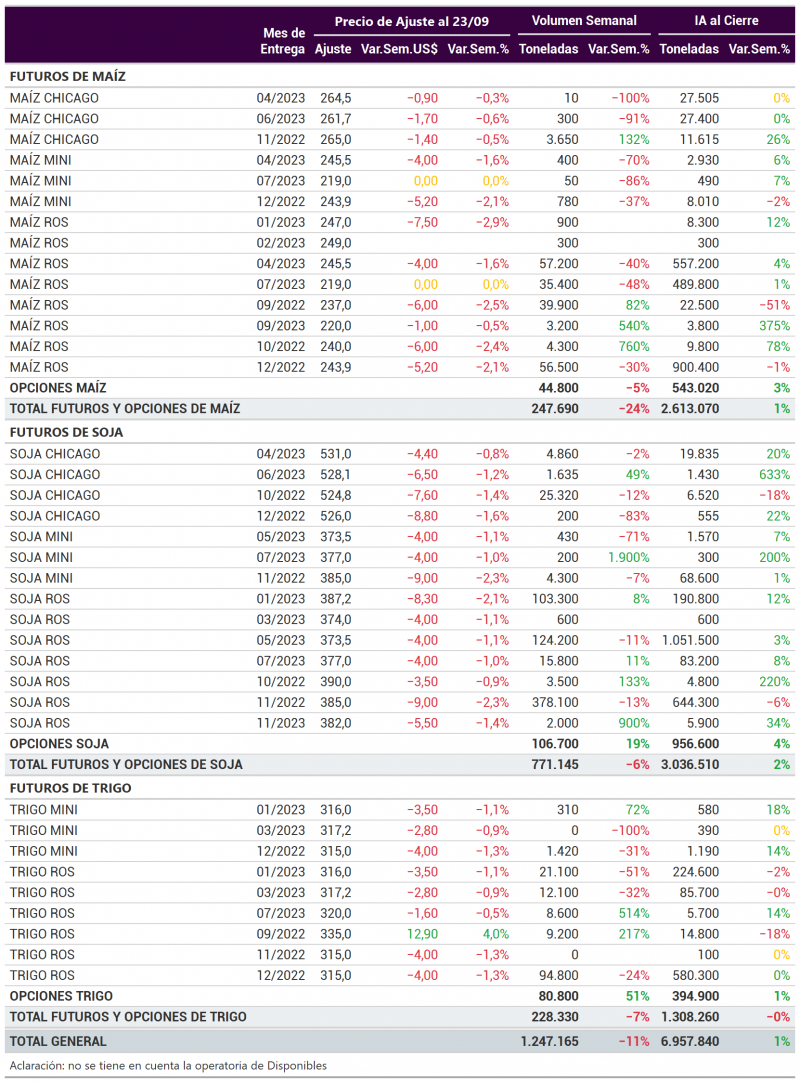Click the 6.957.840 total general value

click(x=689, y=1041)
